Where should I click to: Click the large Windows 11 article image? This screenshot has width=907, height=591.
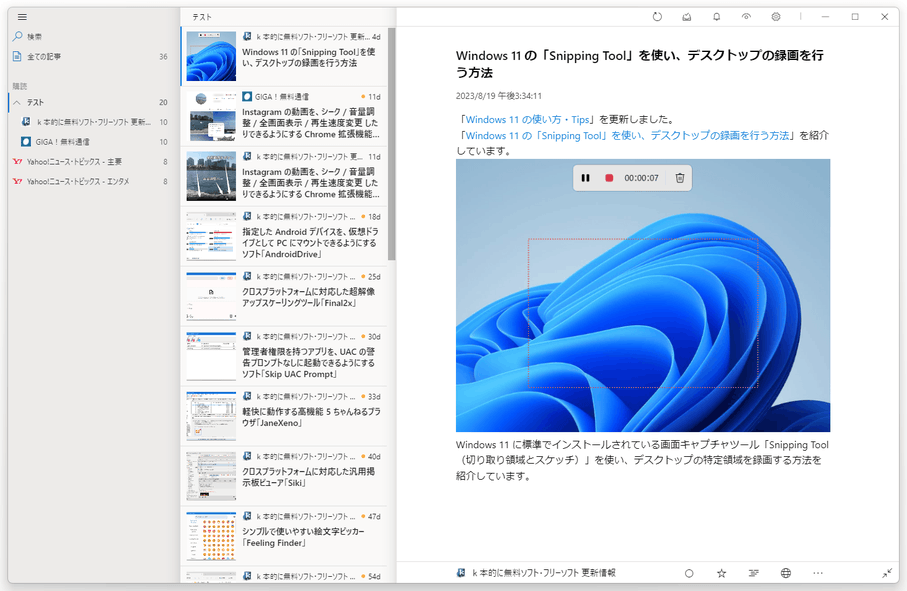coord(643,296)
